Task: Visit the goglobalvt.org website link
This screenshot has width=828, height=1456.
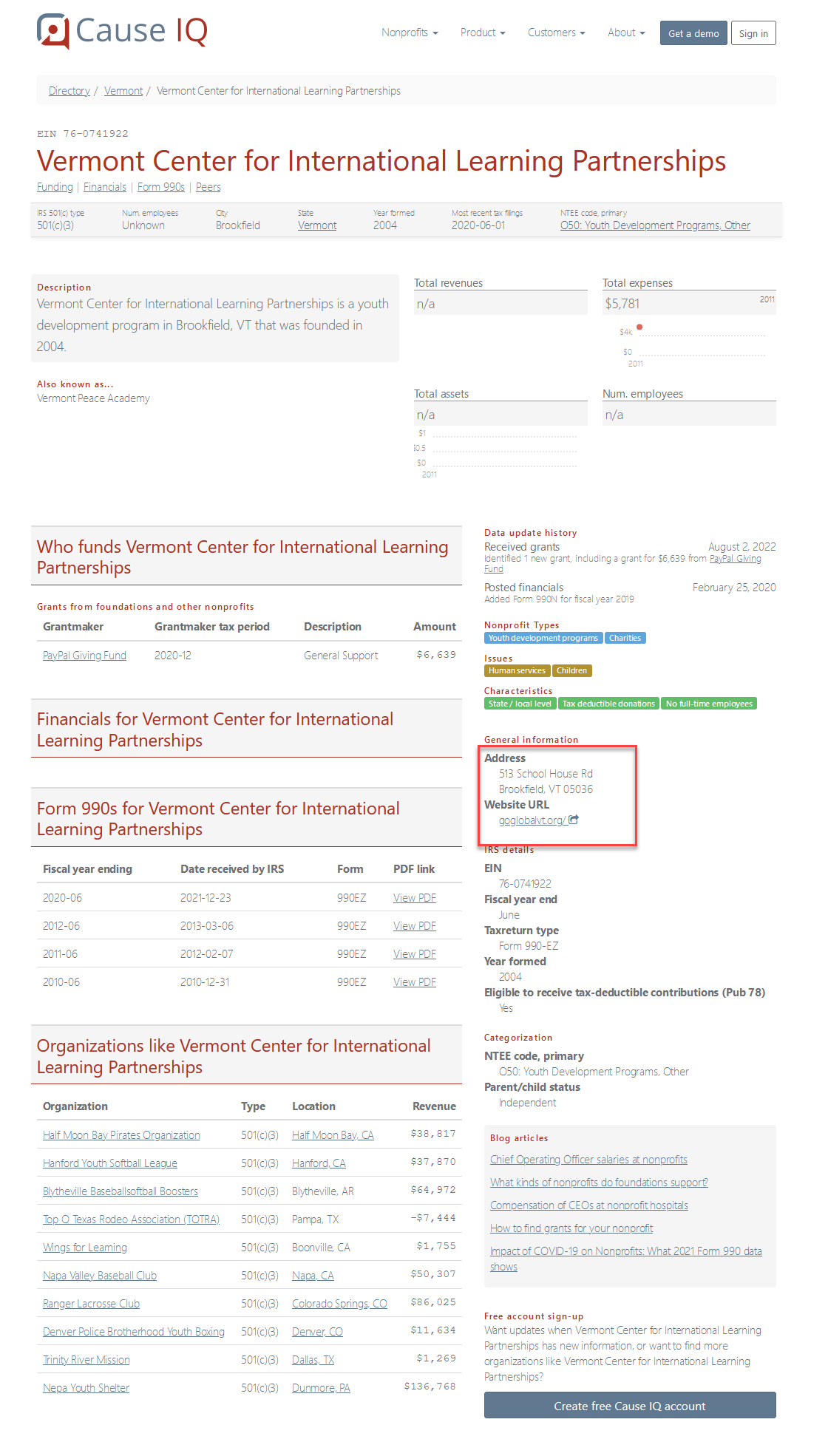Action: [x=532, y=820]
